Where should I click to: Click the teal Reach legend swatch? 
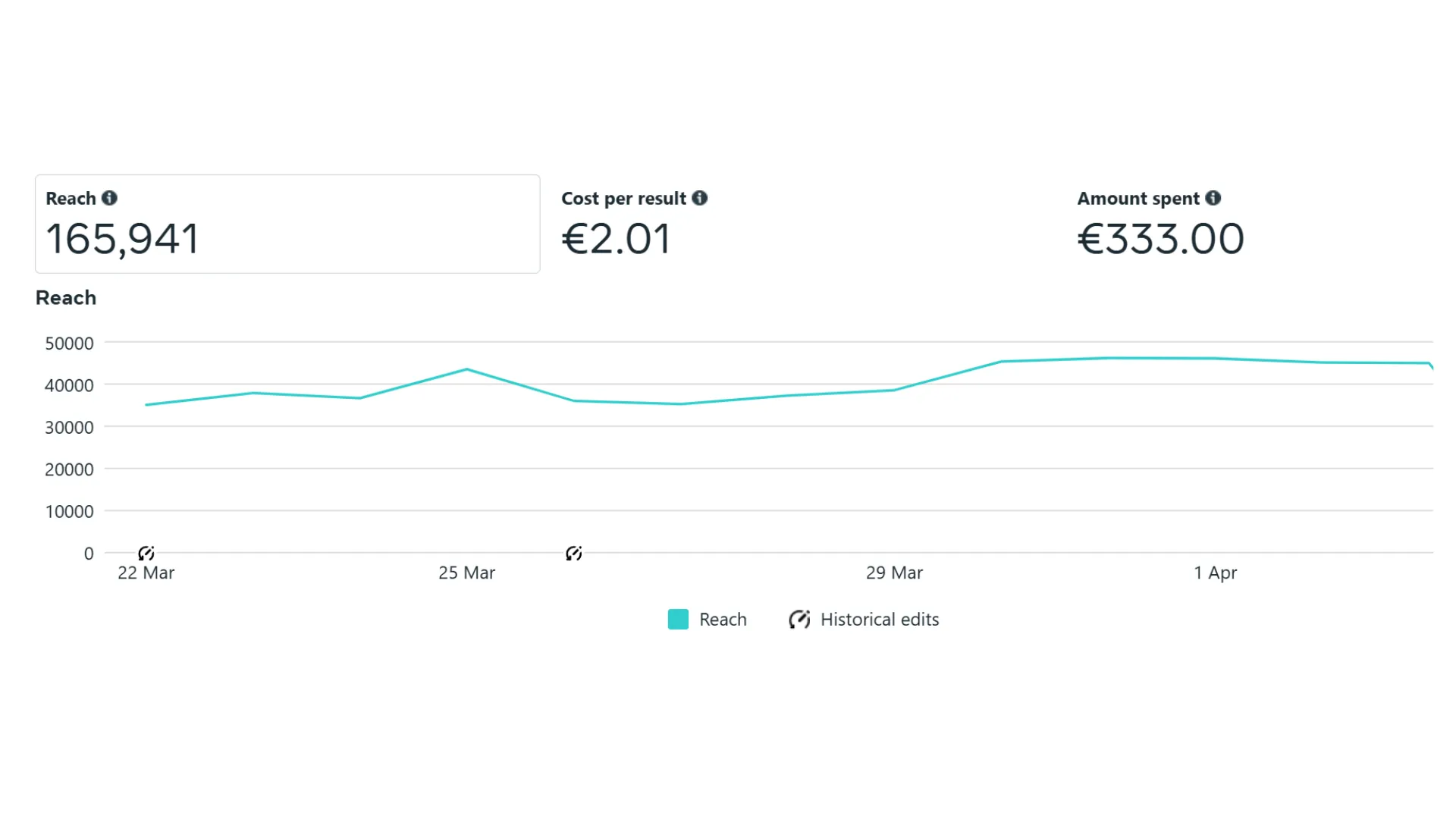[678, 620]
